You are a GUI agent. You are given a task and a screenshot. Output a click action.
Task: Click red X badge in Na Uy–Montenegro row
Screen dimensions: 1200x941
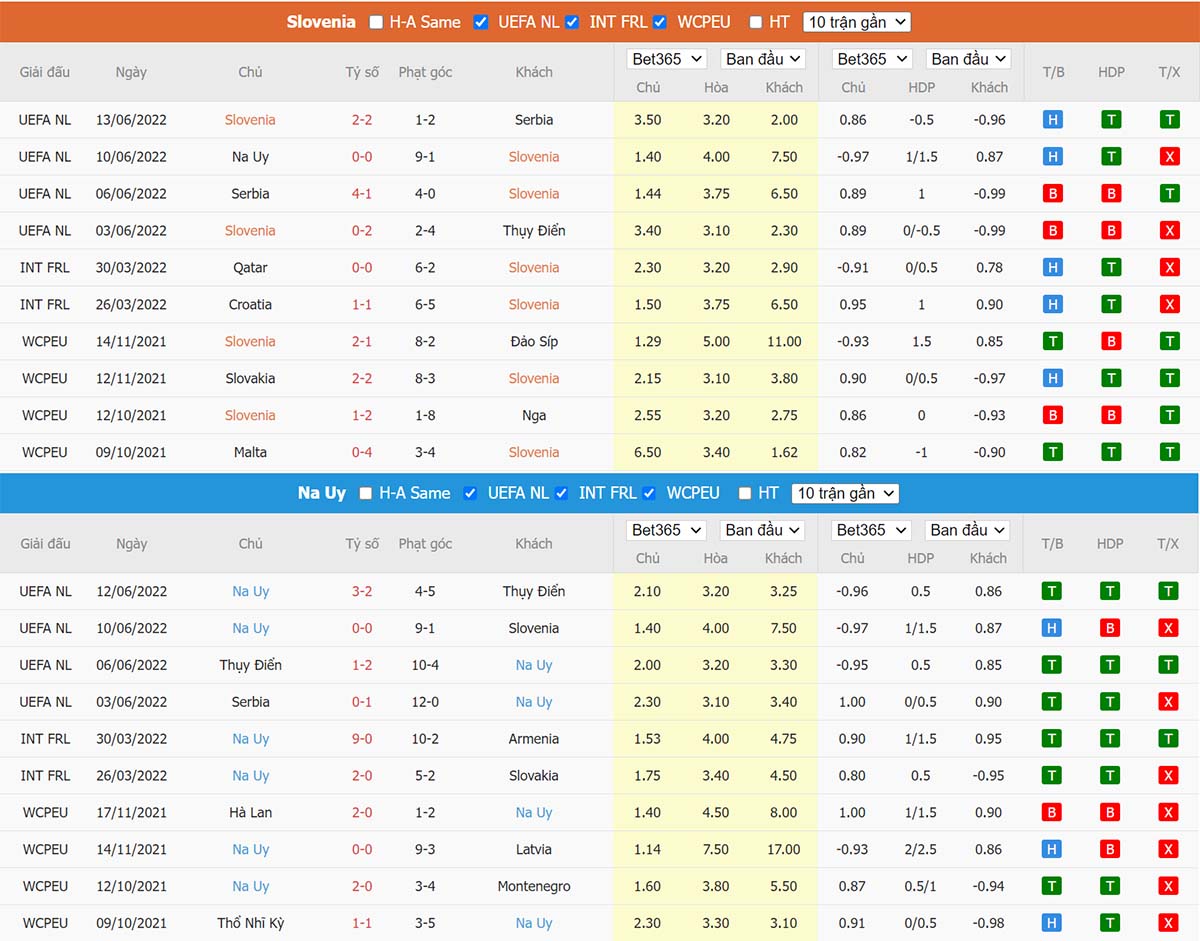click(1168, 887)
